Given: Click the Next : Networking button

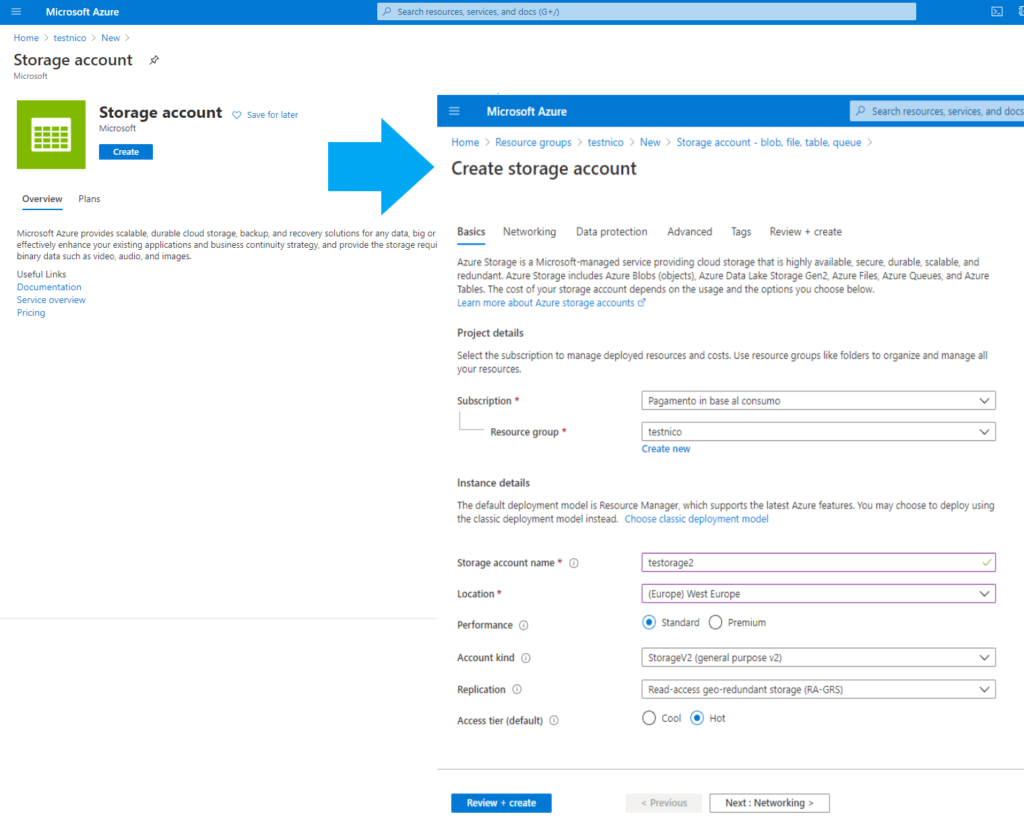Looking at the screenshot, I should [769, 803].
